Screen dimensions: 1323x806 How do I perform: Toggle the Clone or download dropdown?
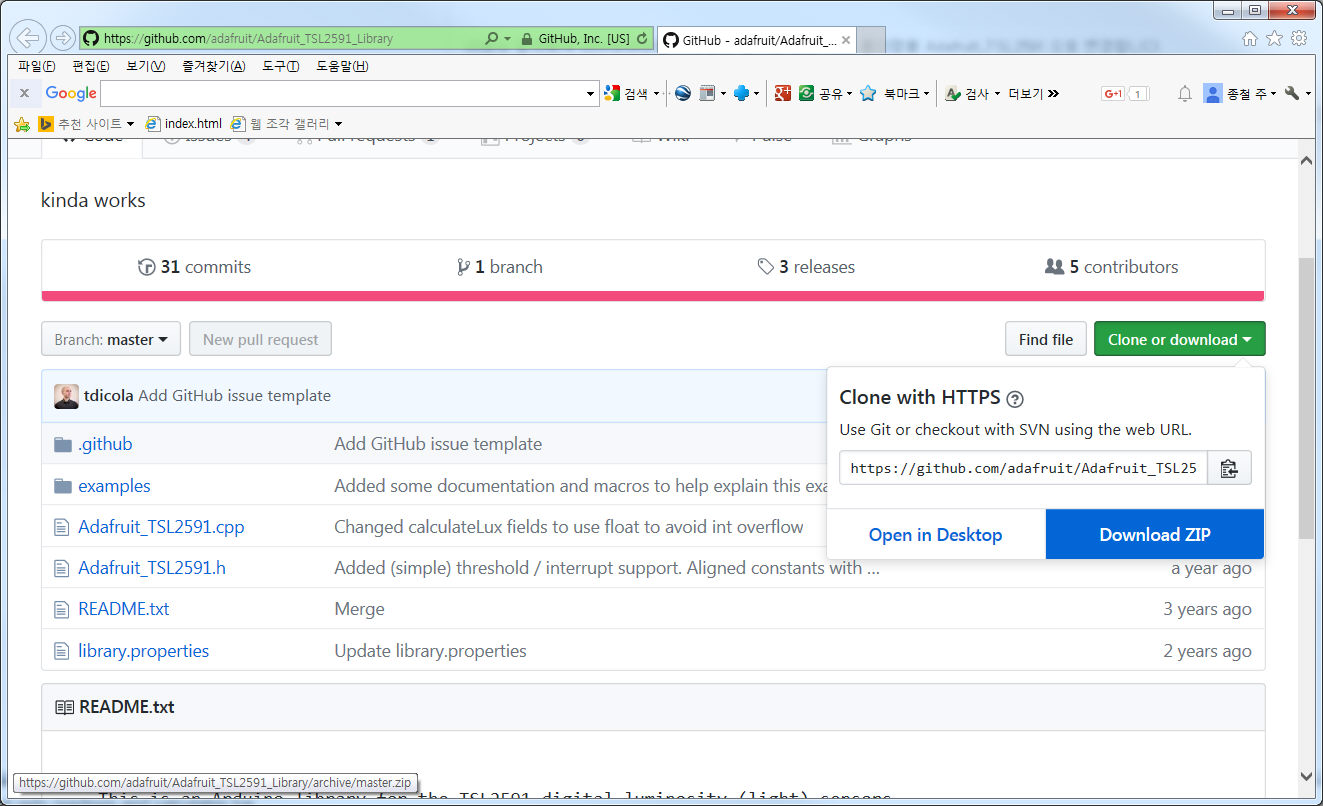[1179, 339]
